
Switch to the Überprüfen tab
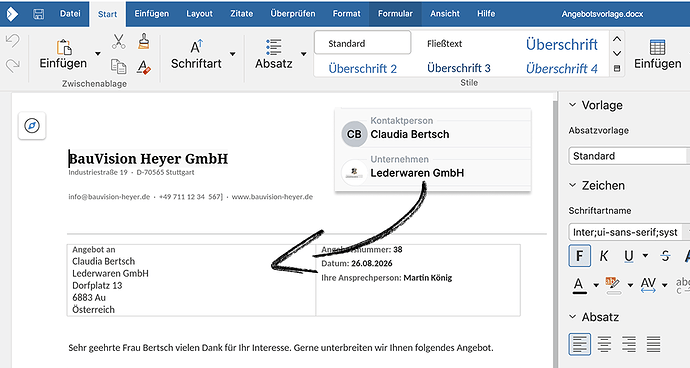click(293, 14)
